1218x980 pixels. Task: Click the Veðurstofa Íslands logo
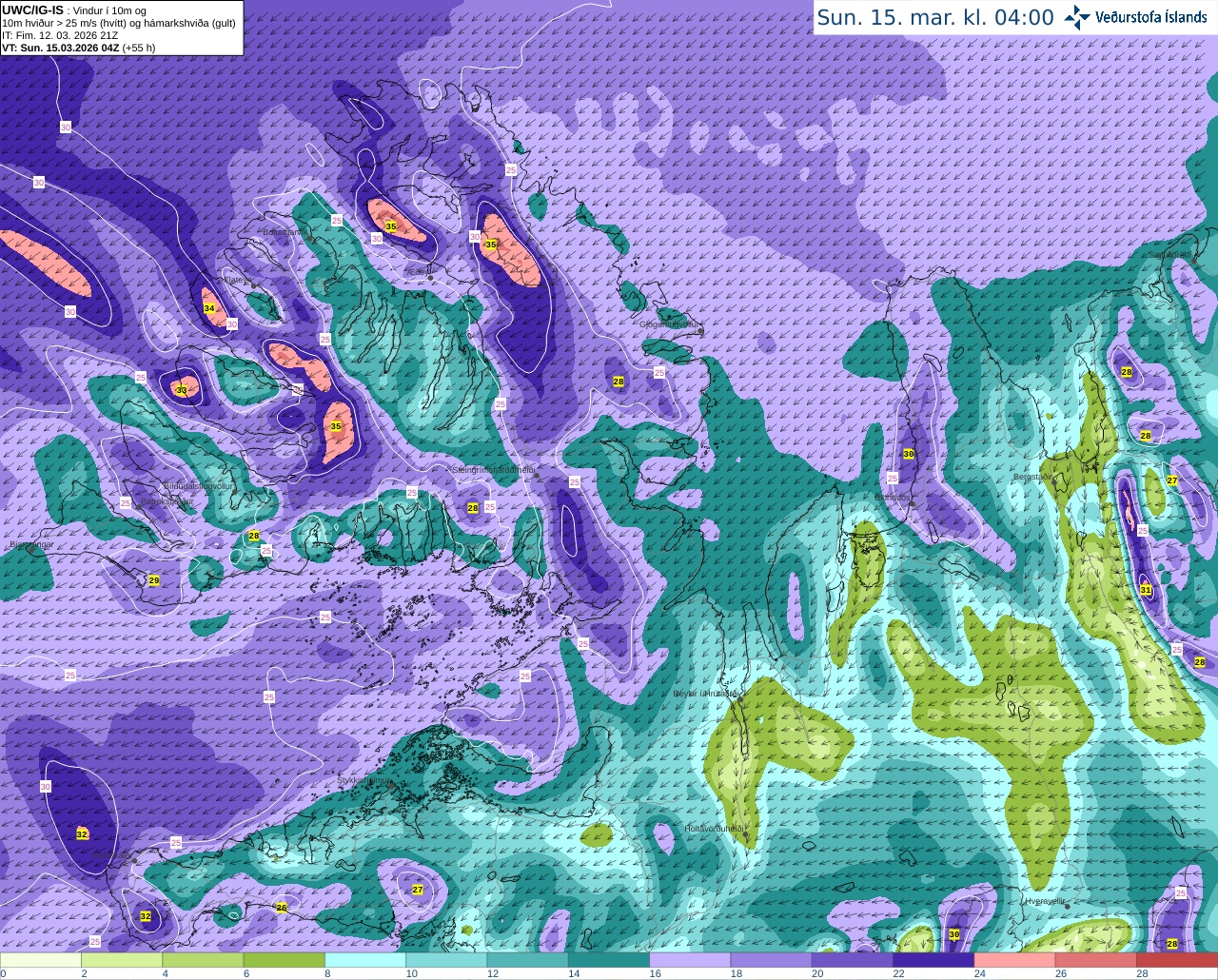click(x=1135, y=17)
